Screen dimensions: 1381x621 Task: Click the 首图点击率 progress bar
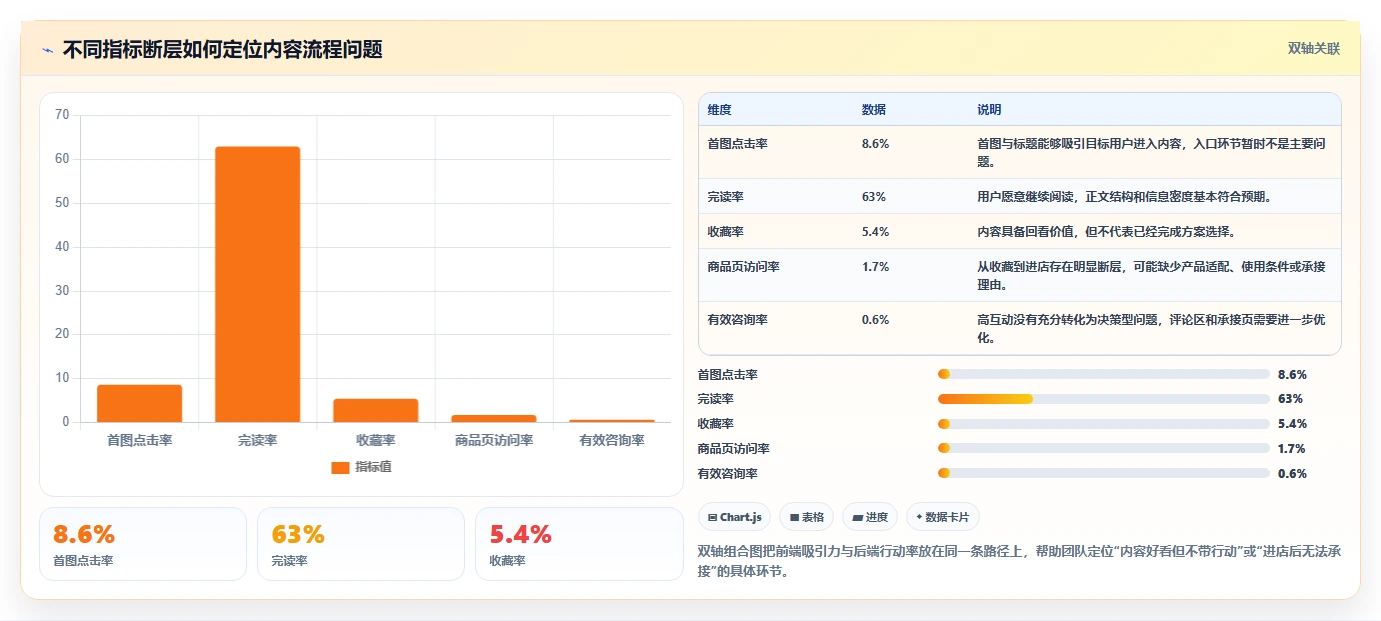(1104, 374)
